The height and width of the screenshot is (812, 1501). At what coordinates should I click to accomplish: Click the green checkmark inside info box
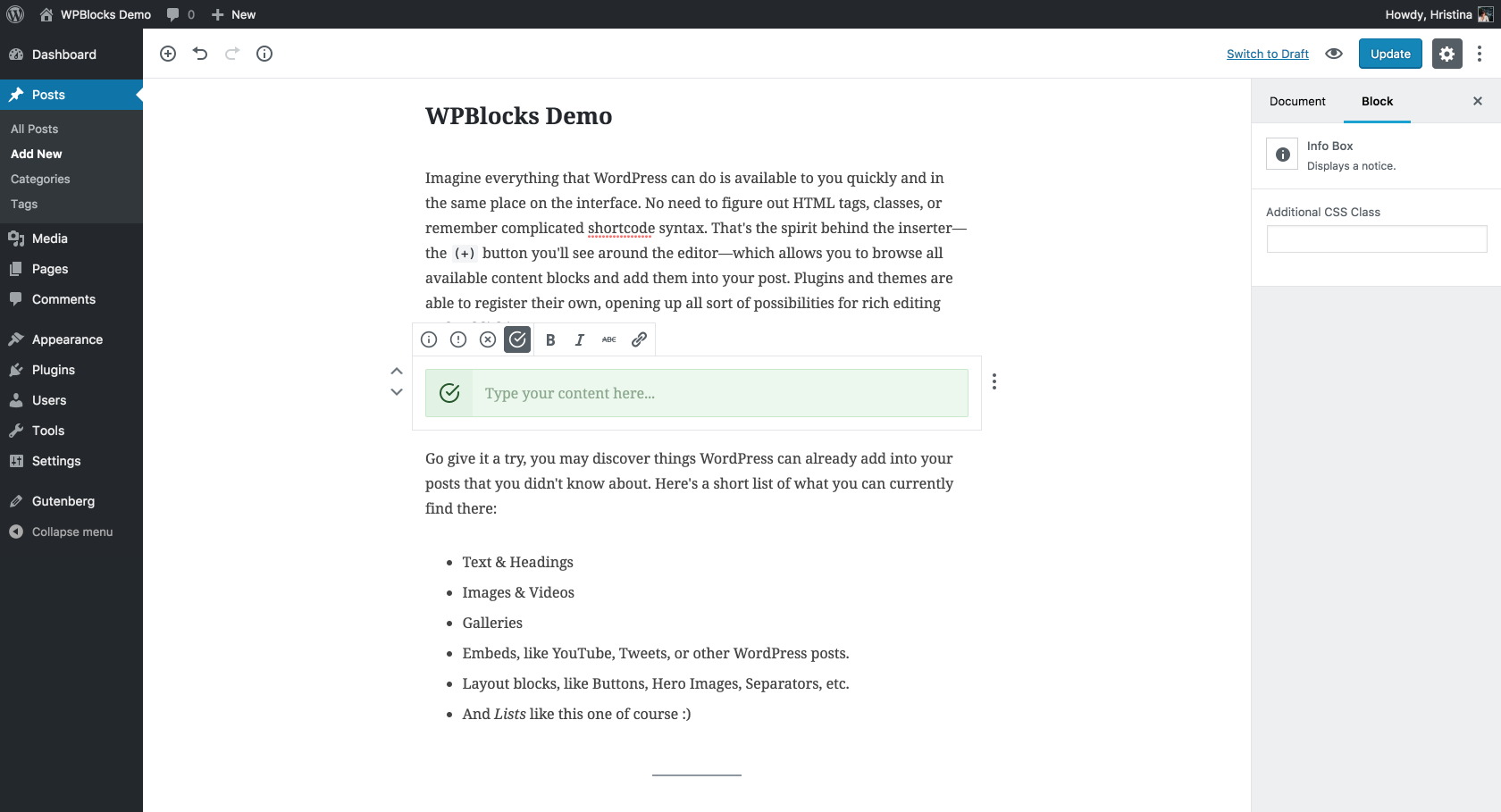[449, 393]
